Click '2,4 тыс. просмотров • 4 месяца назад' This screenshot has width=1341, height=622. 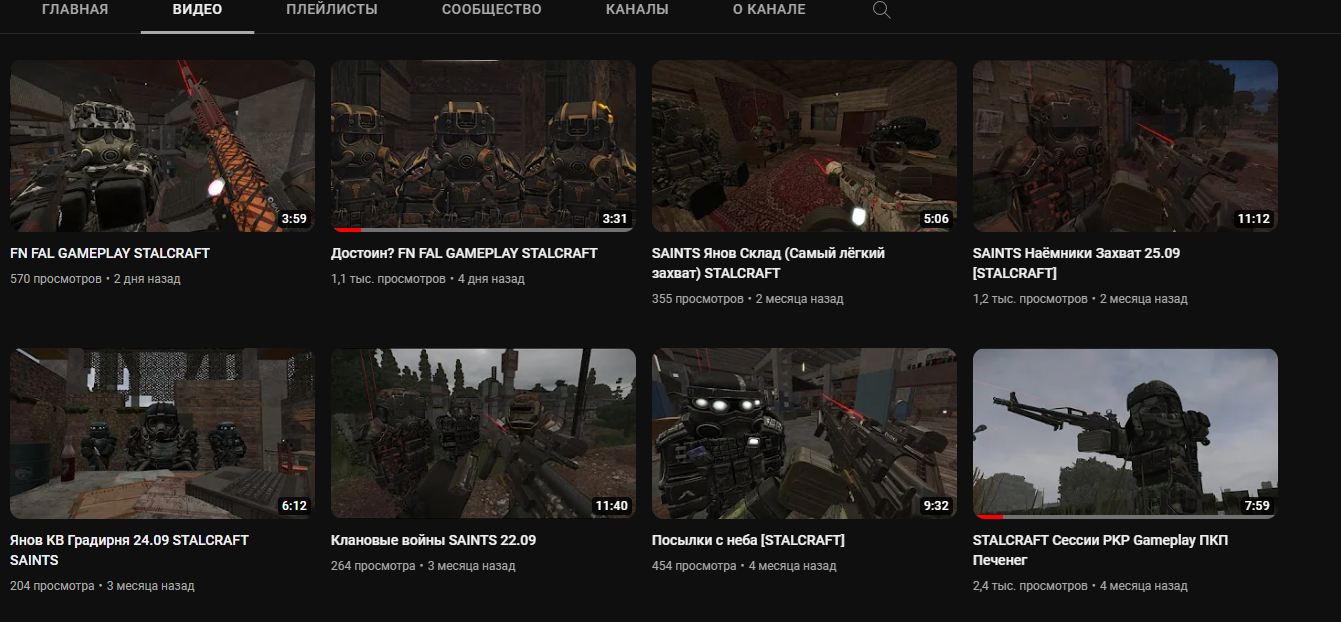(x=1080, y=586)
